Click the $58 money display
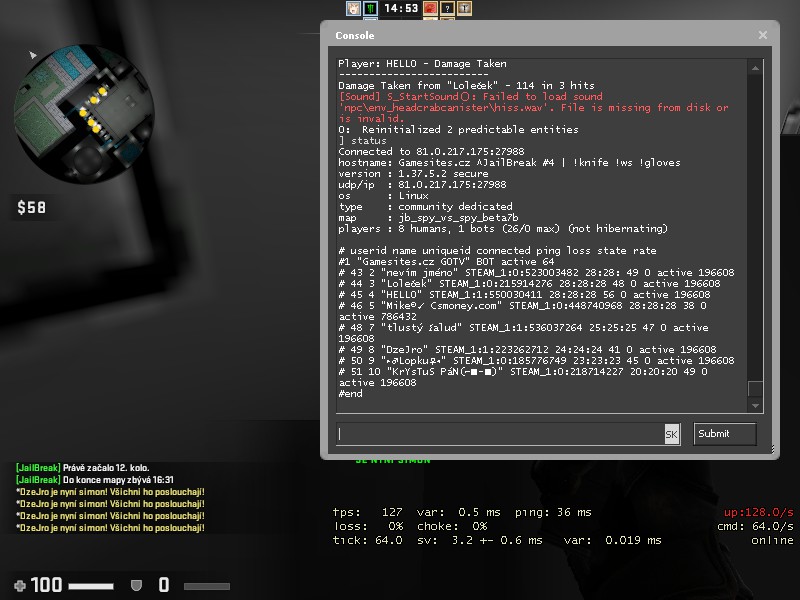 [31, 209]
